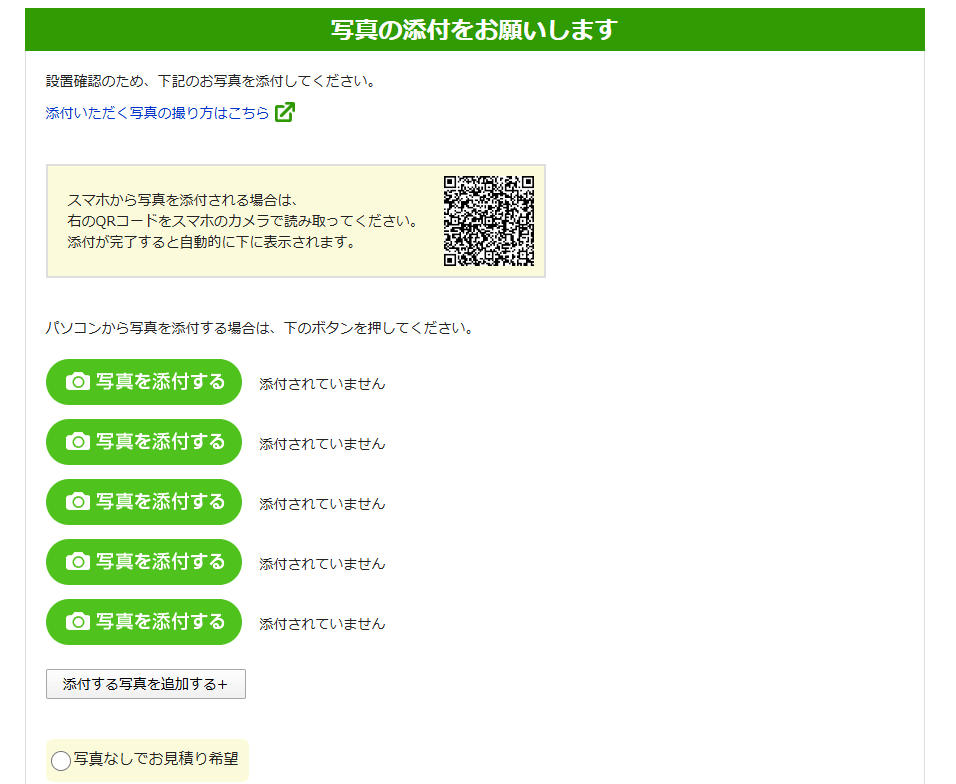This screenshot has width=956, height=784.
Task: Click camera icon on first attach button
Action: 78,382
